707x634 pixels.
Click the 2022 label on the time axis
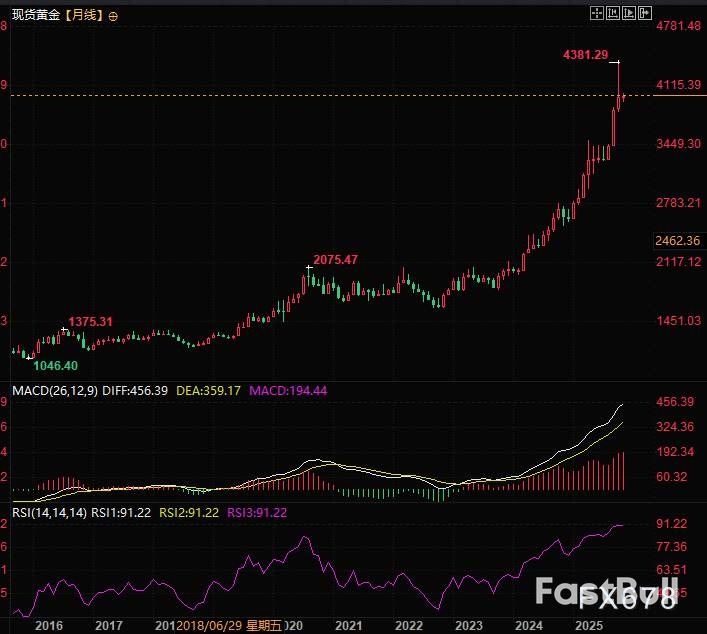click(x=407, y=625)
